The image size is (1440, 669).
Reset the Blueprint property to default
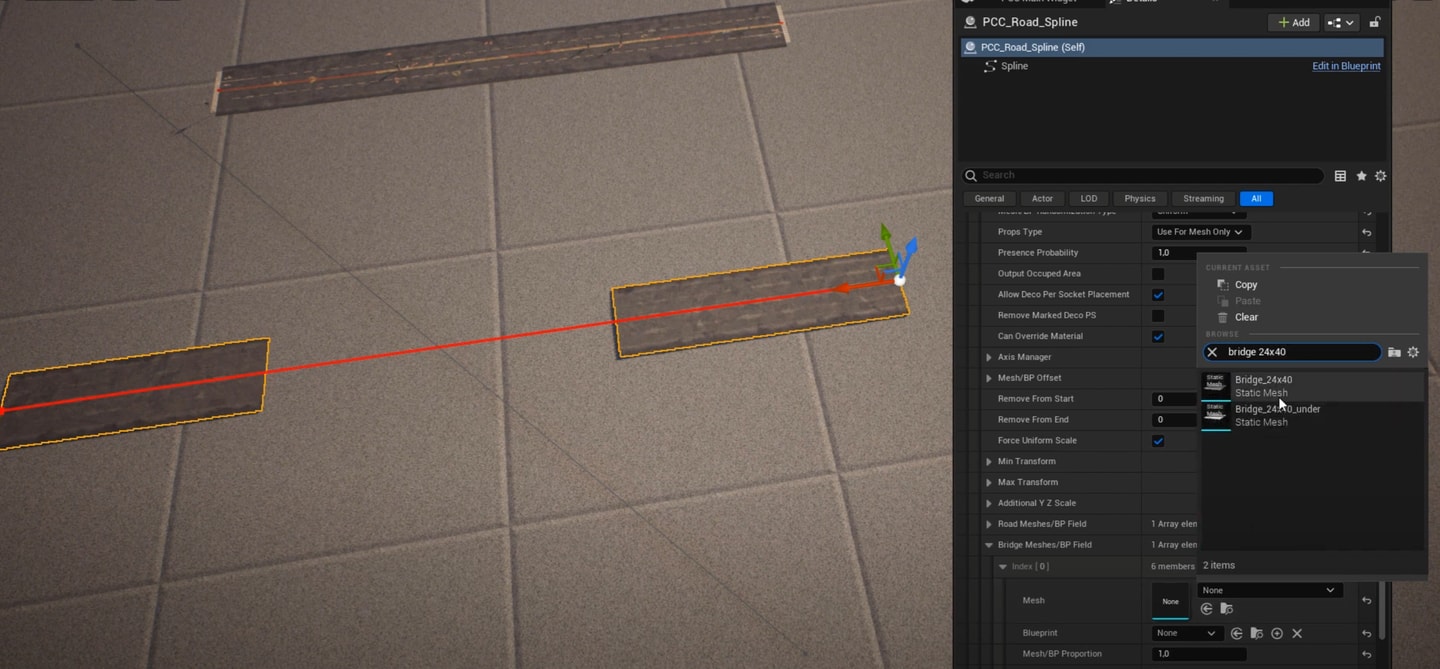click(x=1367, y=633)
